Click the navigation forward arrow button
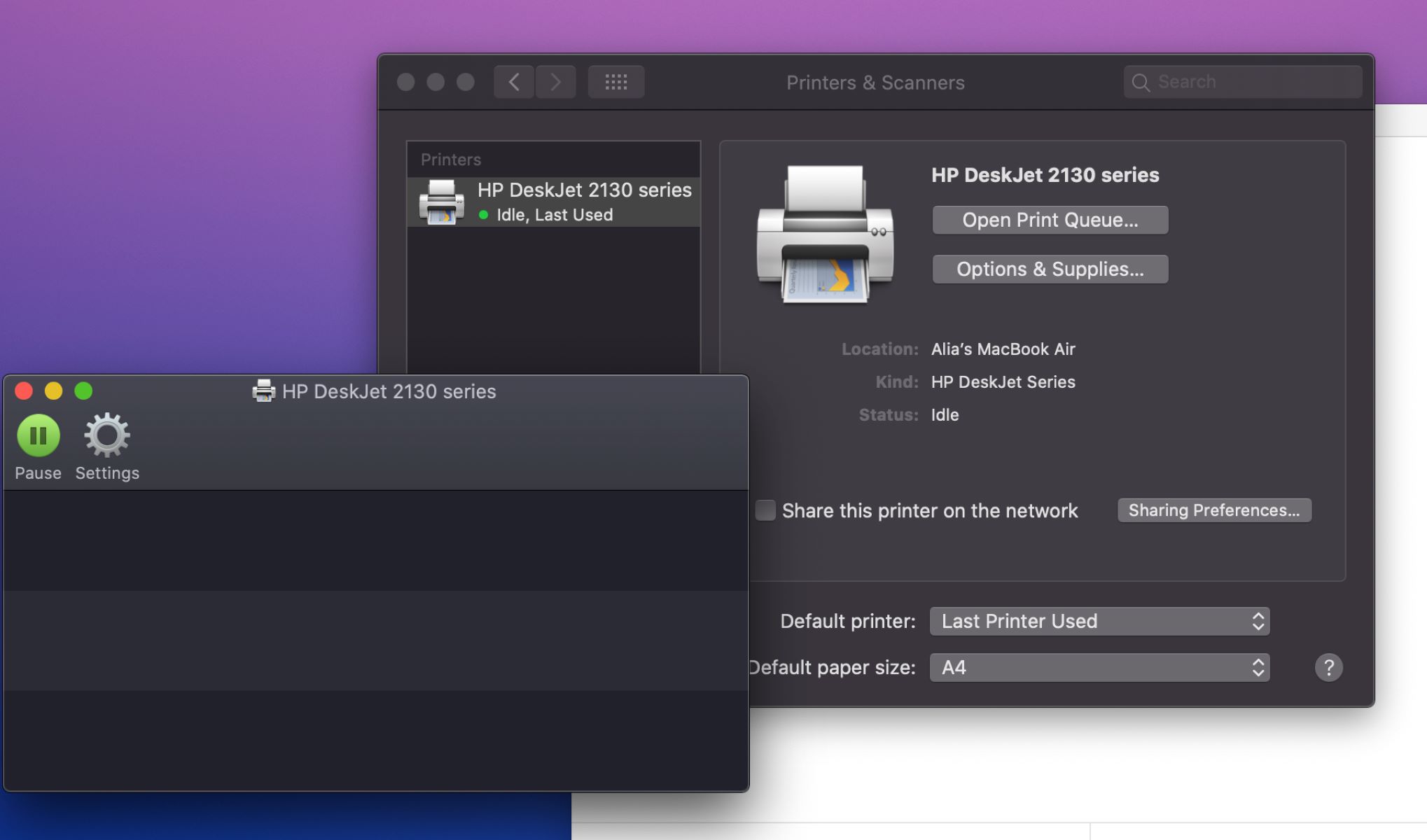The height and width of the screenshot is (840, 1427). [555, 81]
